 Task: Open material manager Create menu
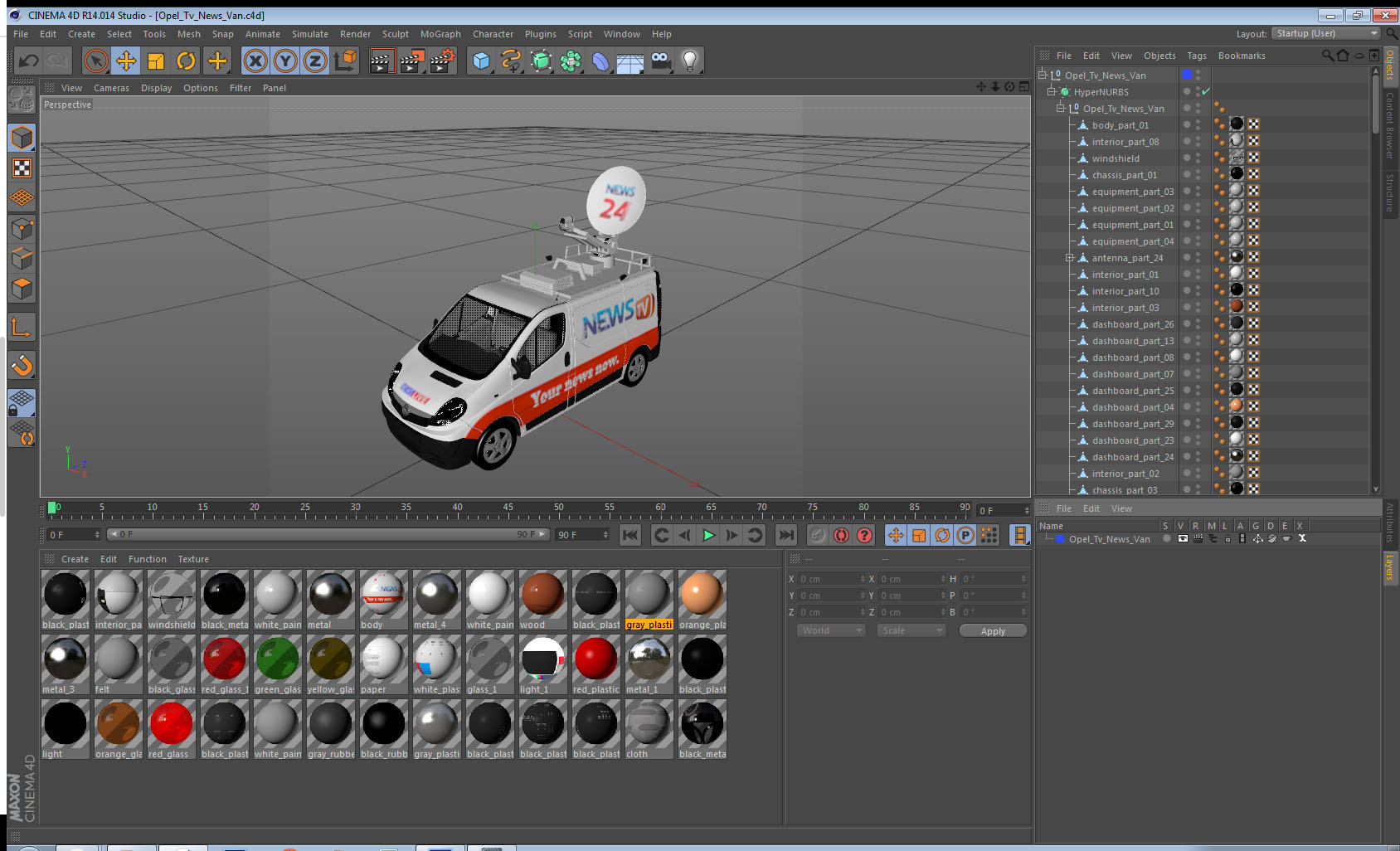click(75, 559)
